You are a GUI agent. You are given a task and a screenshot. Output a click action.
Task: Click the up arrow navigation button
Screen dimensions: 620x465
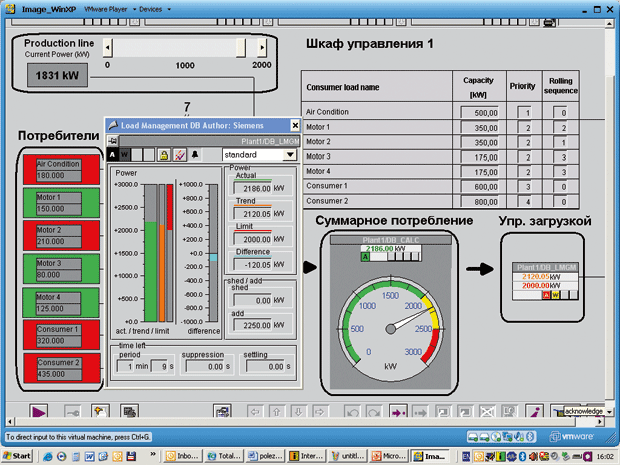[277, 412]
